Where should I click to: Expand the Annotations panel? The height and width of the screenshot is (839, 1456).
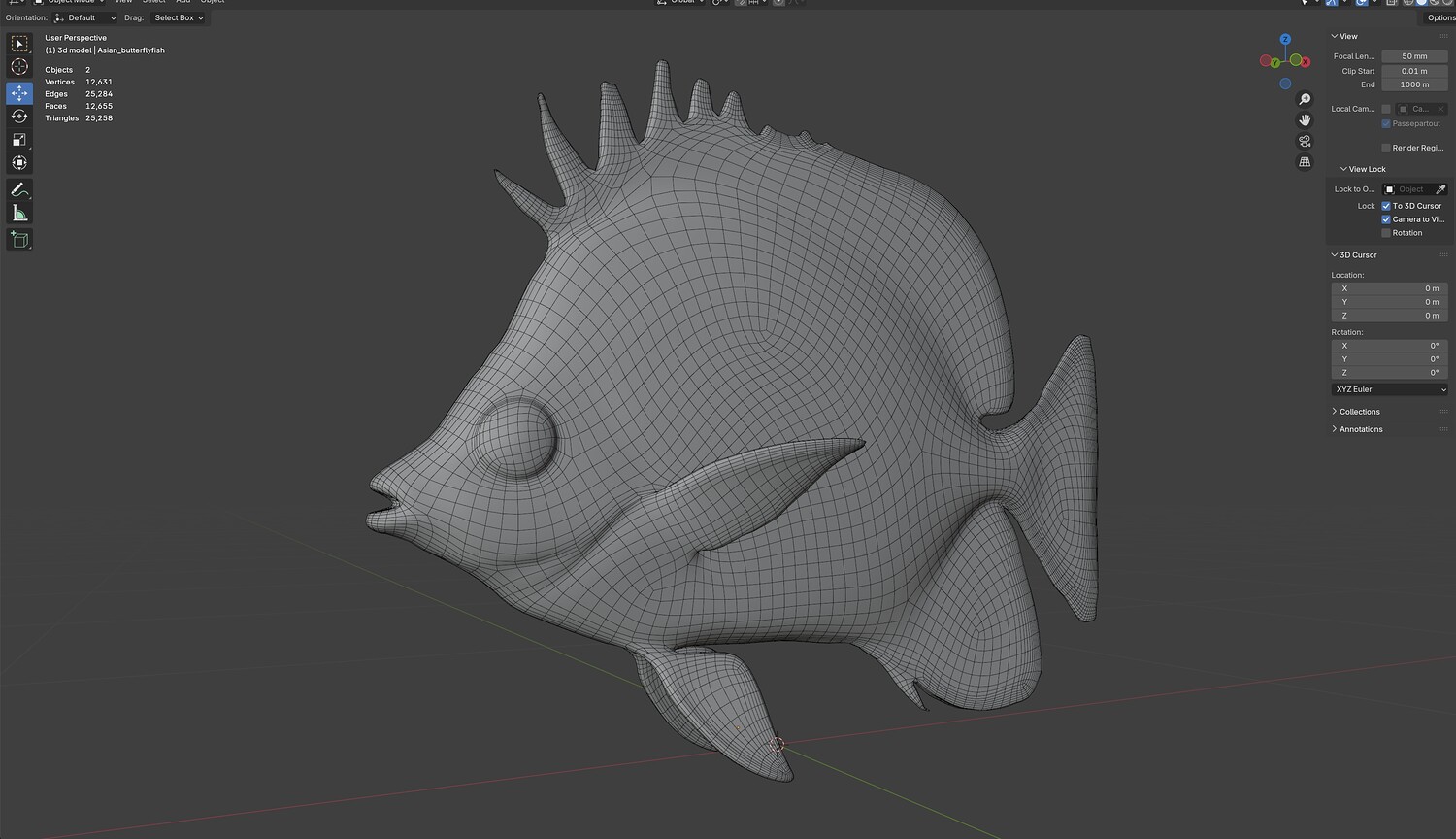pyautogui.click(x=1335, y=429)
